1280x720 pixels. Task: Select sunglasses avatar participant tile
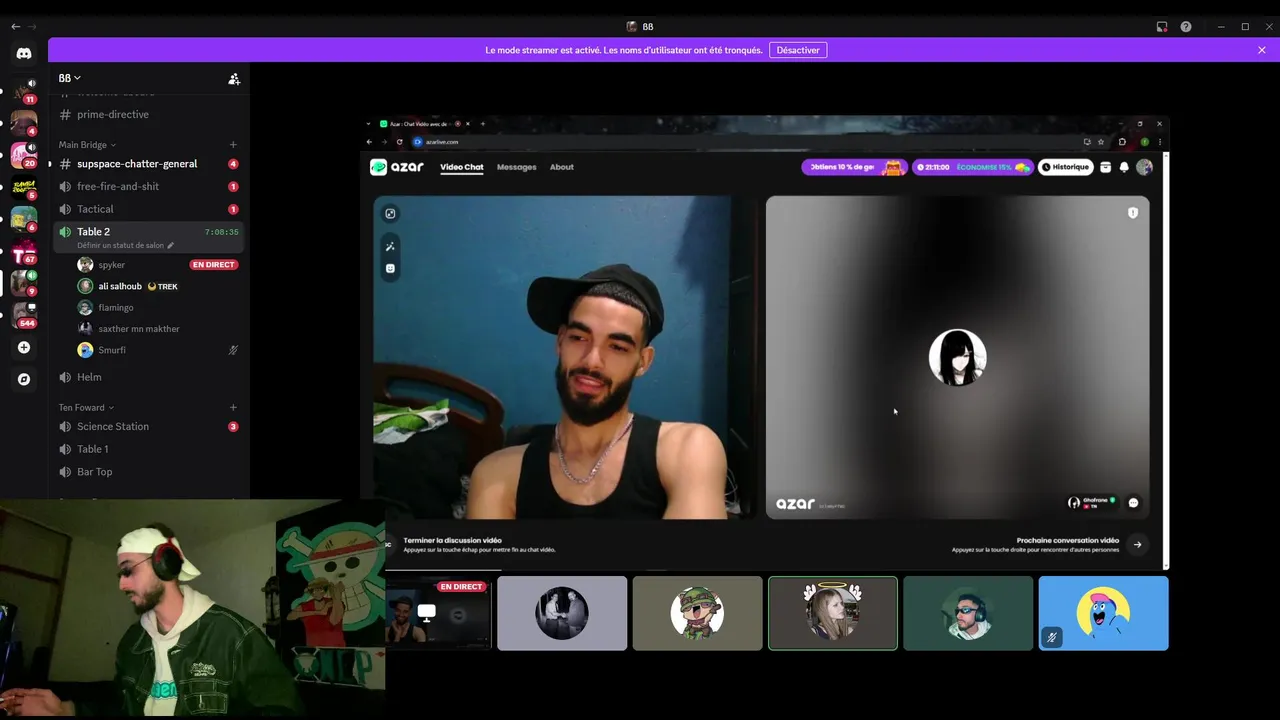[x=968, y=613]
